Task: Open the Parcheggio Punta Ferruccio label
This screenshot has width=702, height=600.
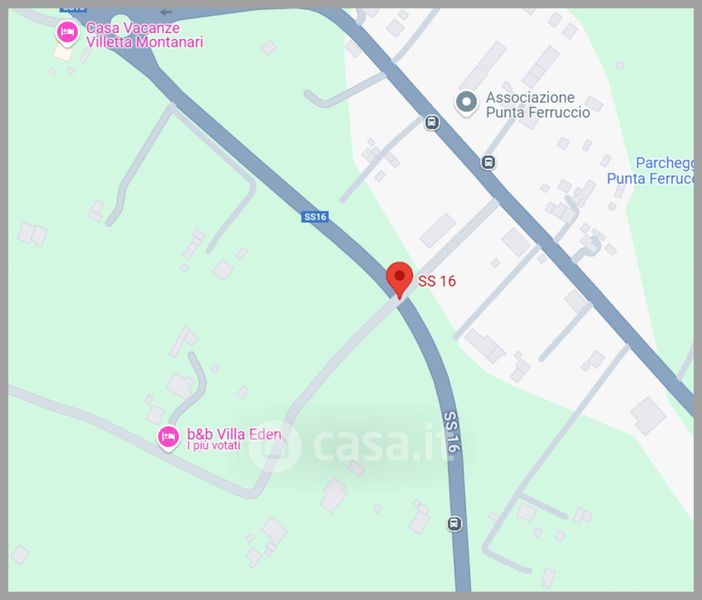Action: 650,170
